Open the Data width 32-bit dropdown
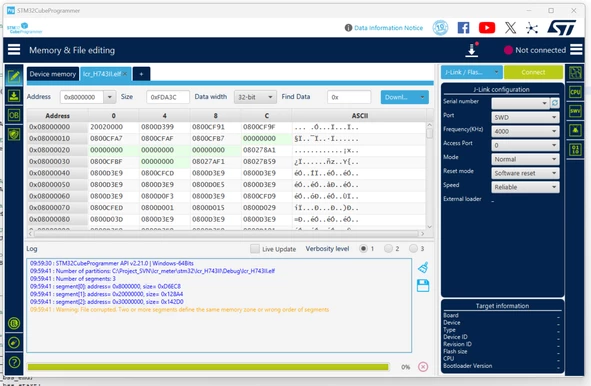 click(x=255, y=97)
